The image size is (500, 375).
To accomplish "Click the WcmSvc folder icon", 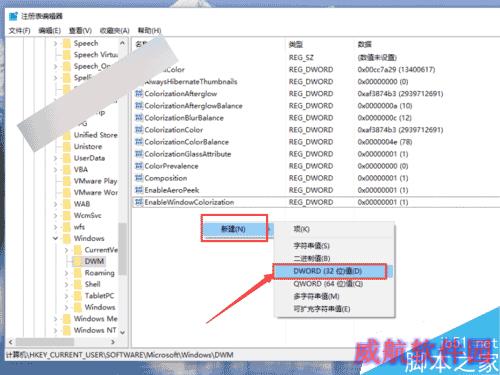I will (x=67, y=215).
